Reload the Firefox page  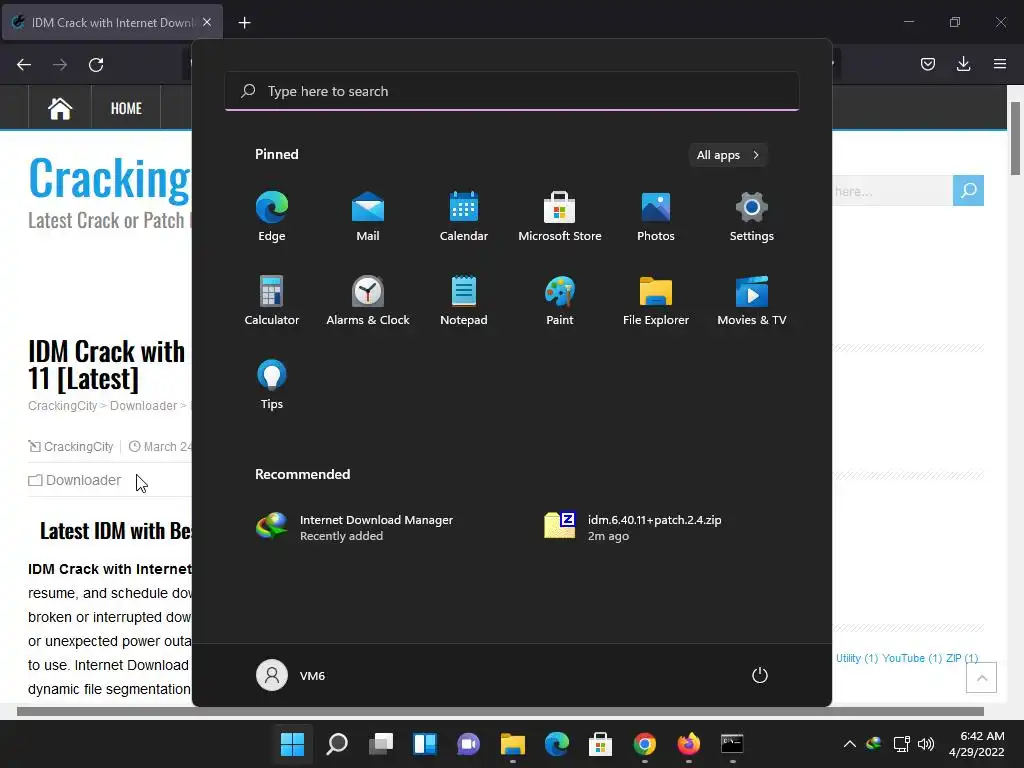click(x=96, y=65)
